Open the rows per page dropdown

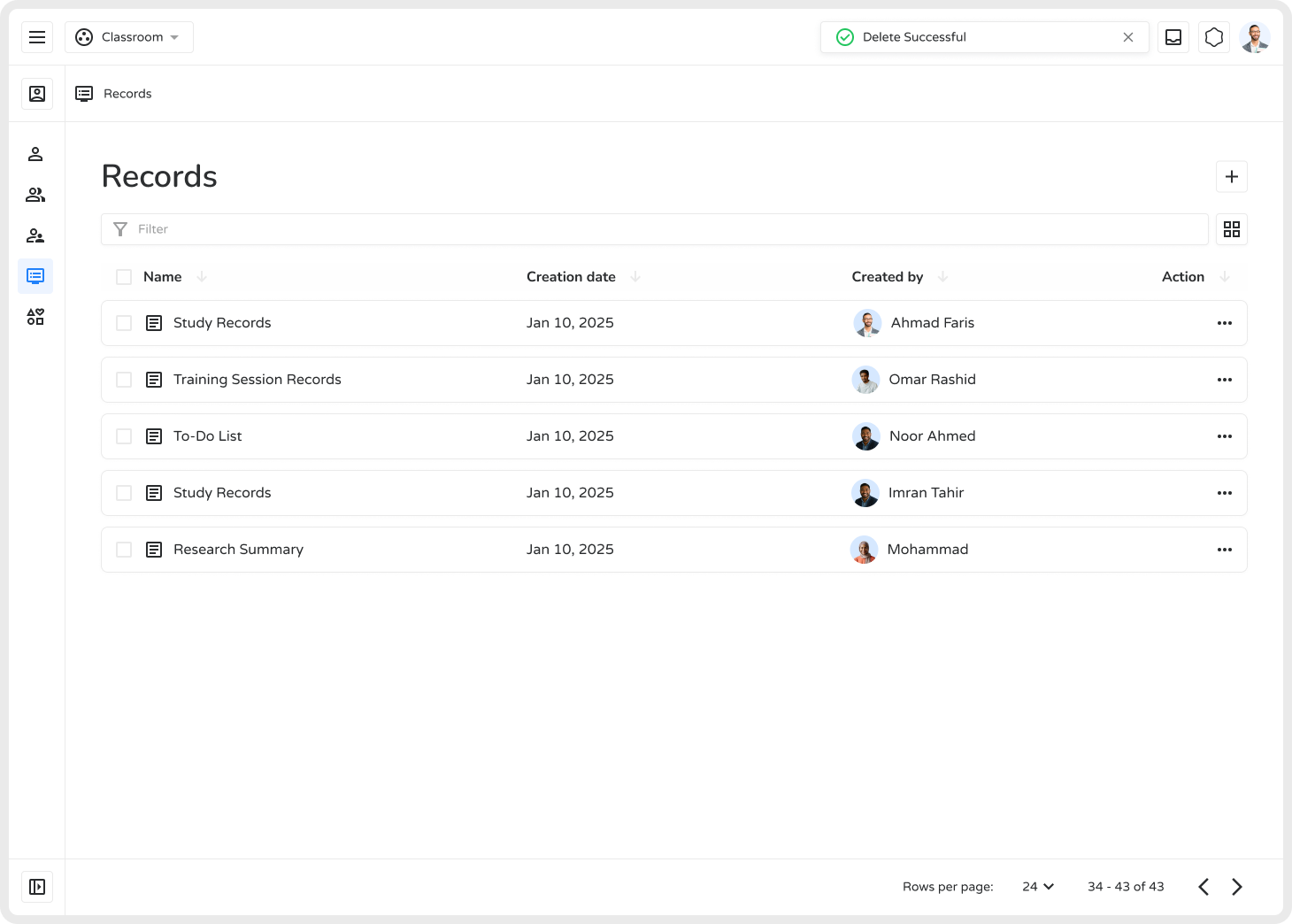pyautogui.click(x=1037, y=886)
